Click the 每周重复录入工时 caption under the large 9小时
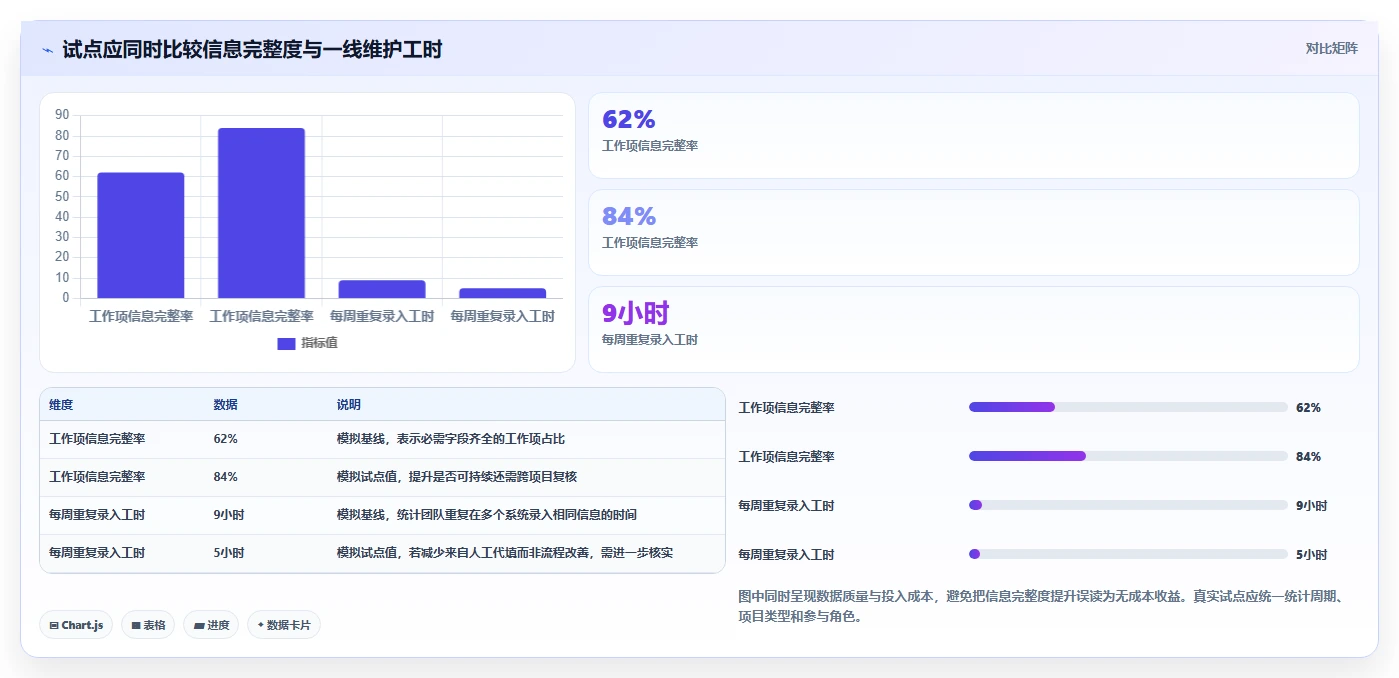This screenshot has width=1399, height=678. click(650, 340)
